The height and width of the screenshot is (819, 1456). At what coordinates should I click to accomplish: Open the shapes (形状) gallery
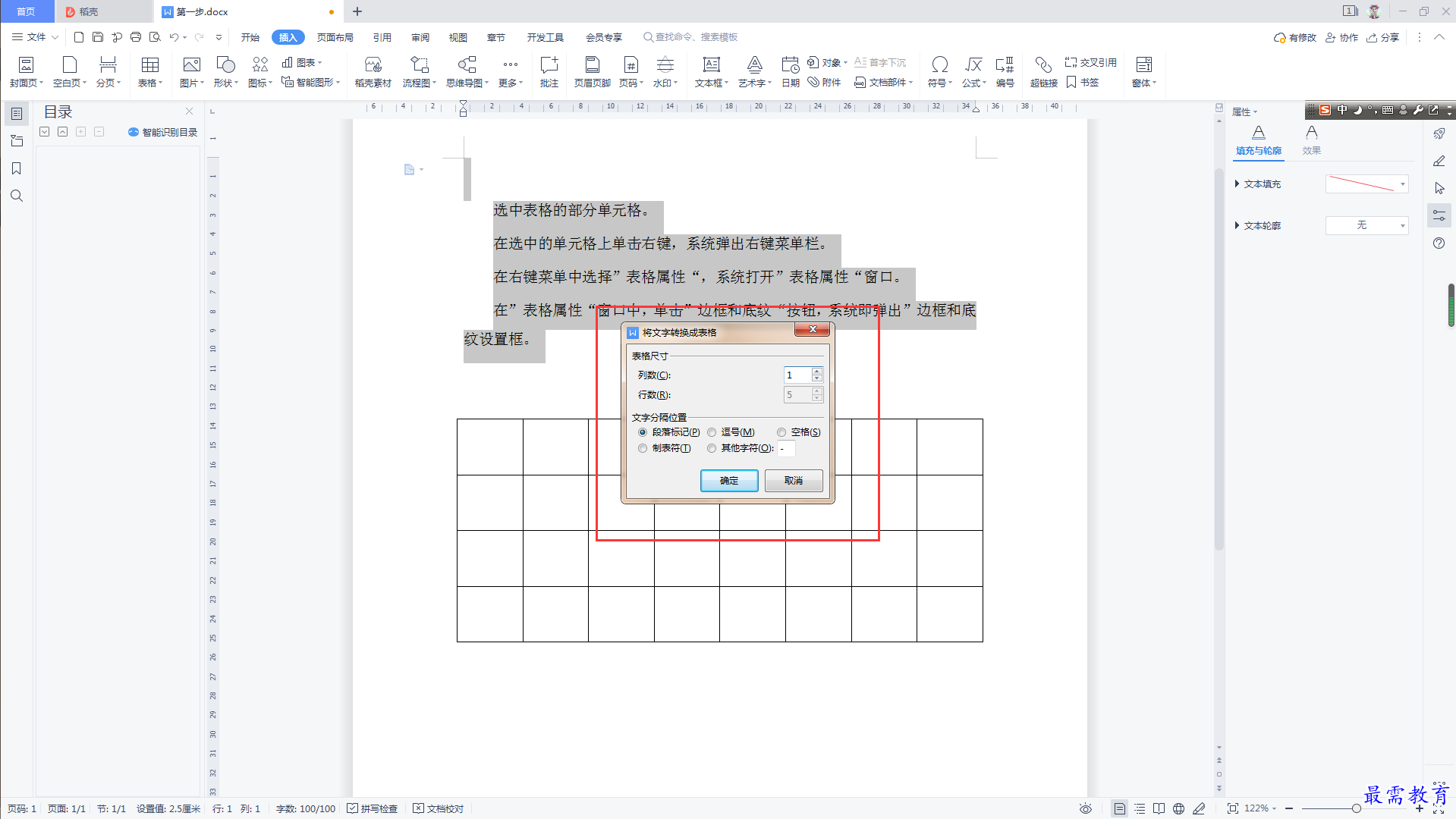coord(225,72)
